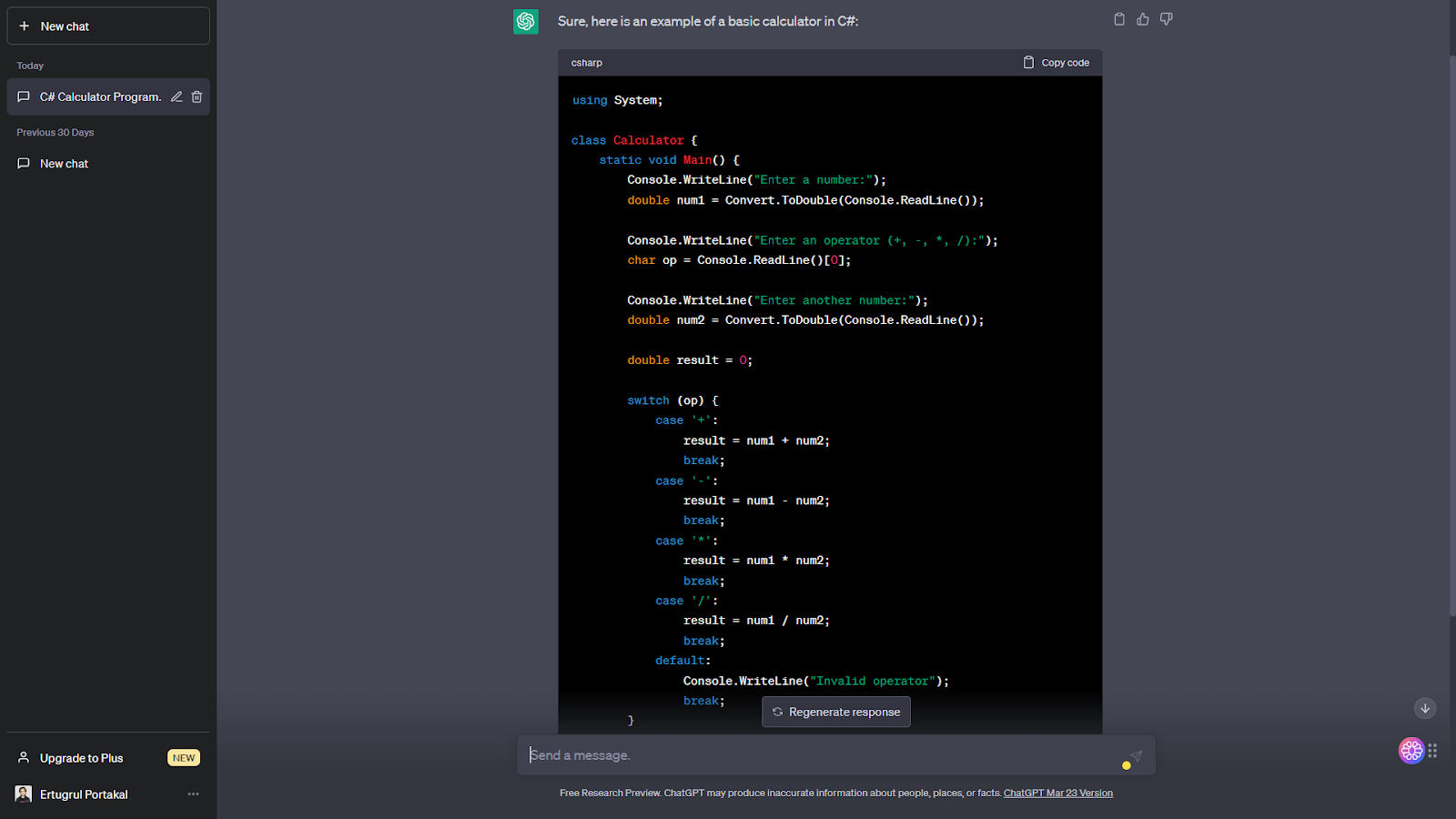Viewport: 1456px width, 819px height.
Task: Start a new chat with plus button
Action: [x=108, y=26]
